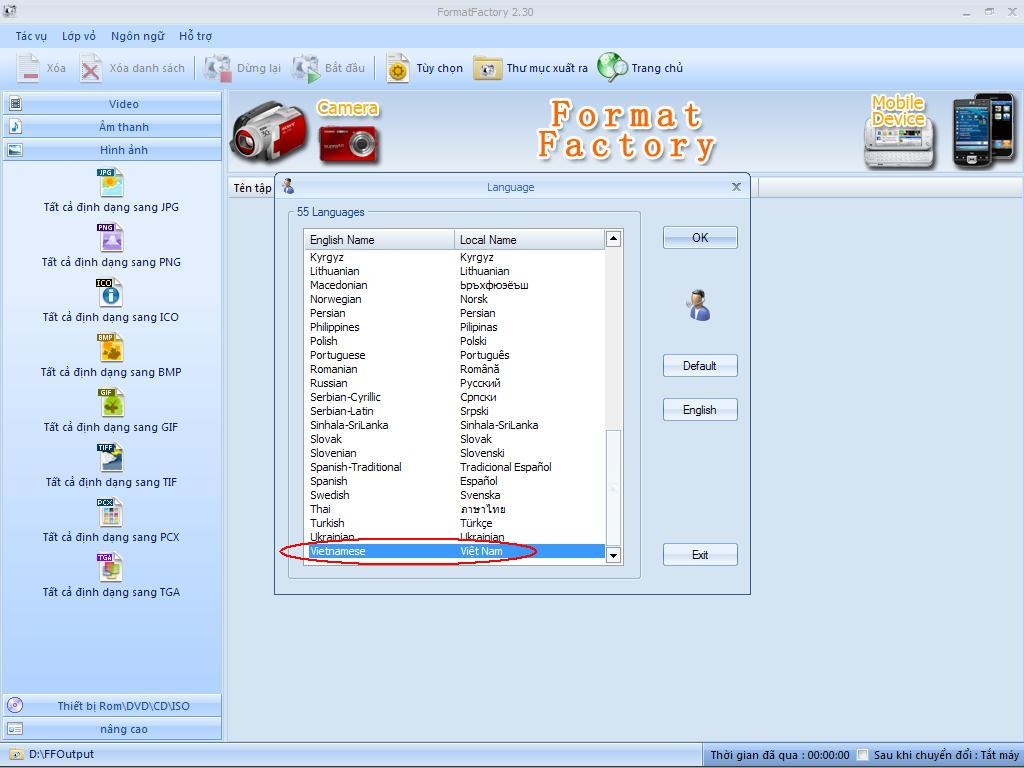Click the red camcorder Camera icon
This screenshot has height=768, width=1024.
[x=268, y=133]
